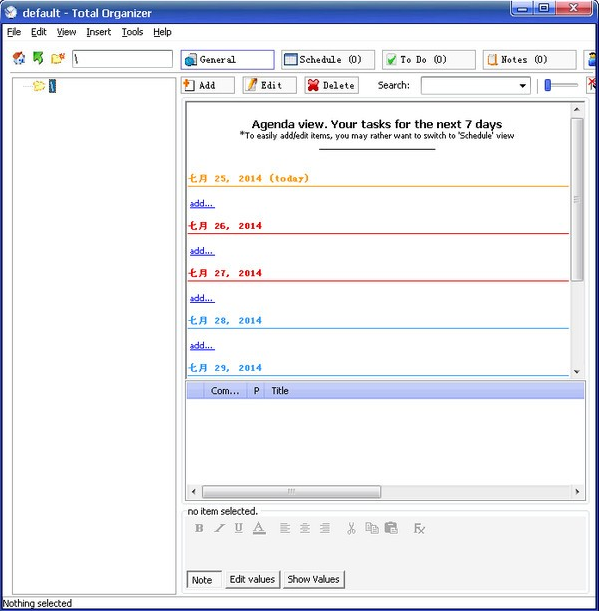Click the agenda scrollbar down arrow
599x611 pixels.
click(577, 372)
